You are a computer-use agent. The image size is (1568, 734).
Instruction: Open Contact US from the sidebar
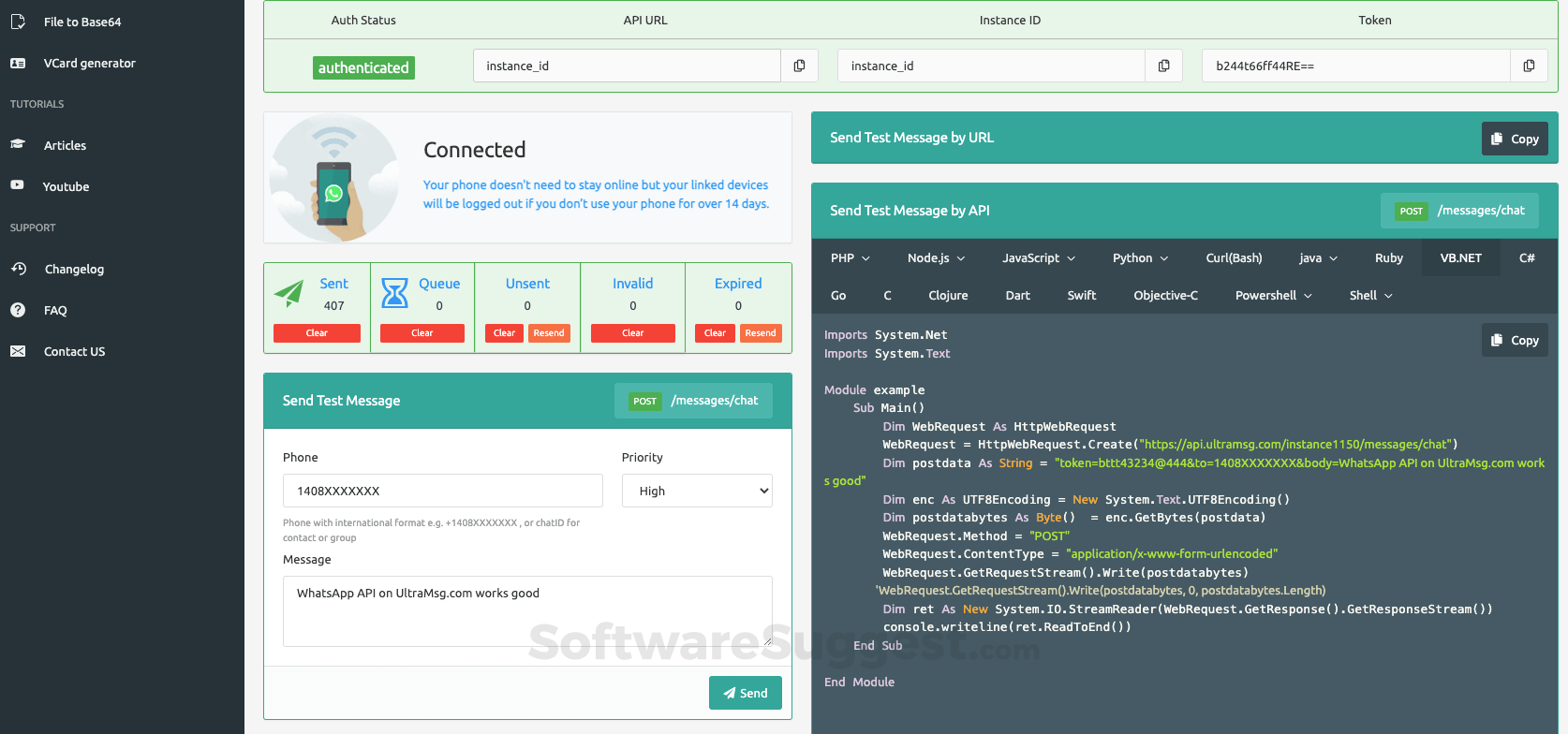74,352
